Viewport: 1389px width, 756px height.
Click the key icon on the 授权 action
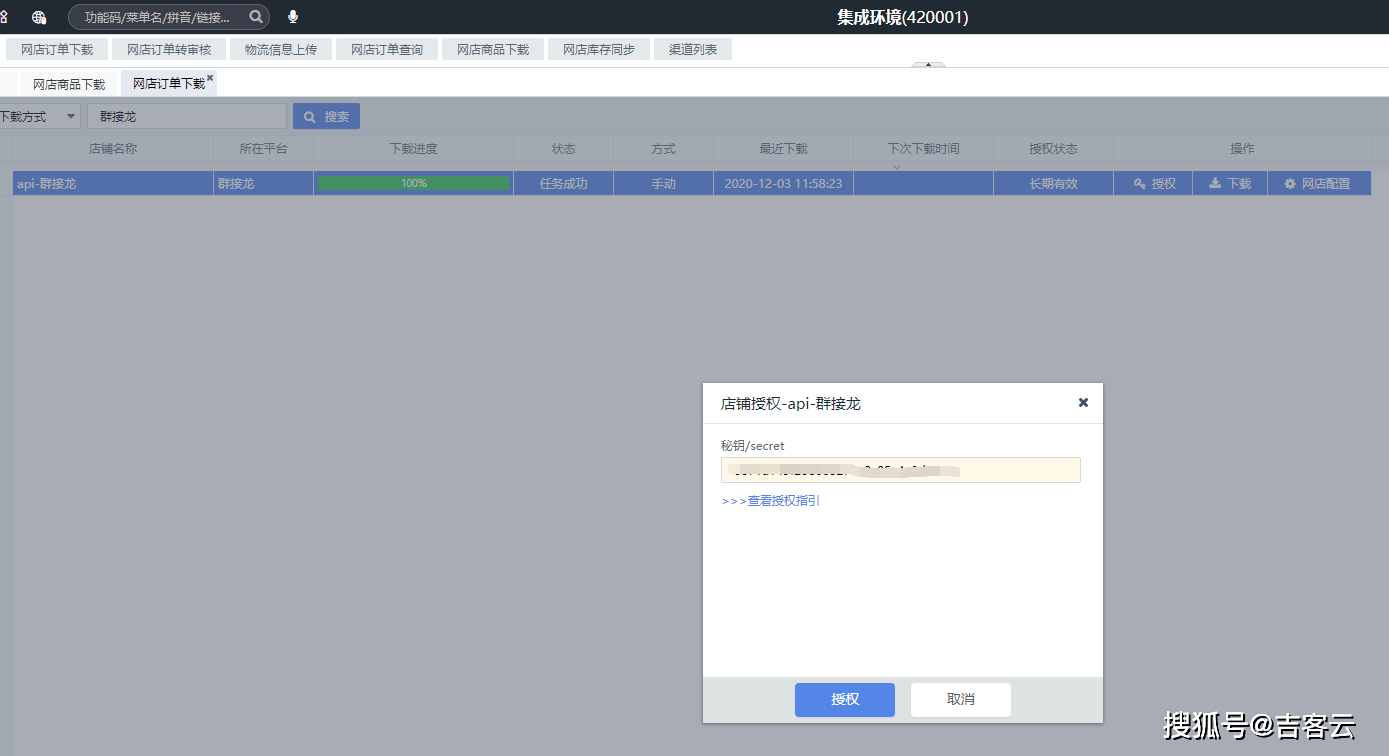tap(1139, 183)
